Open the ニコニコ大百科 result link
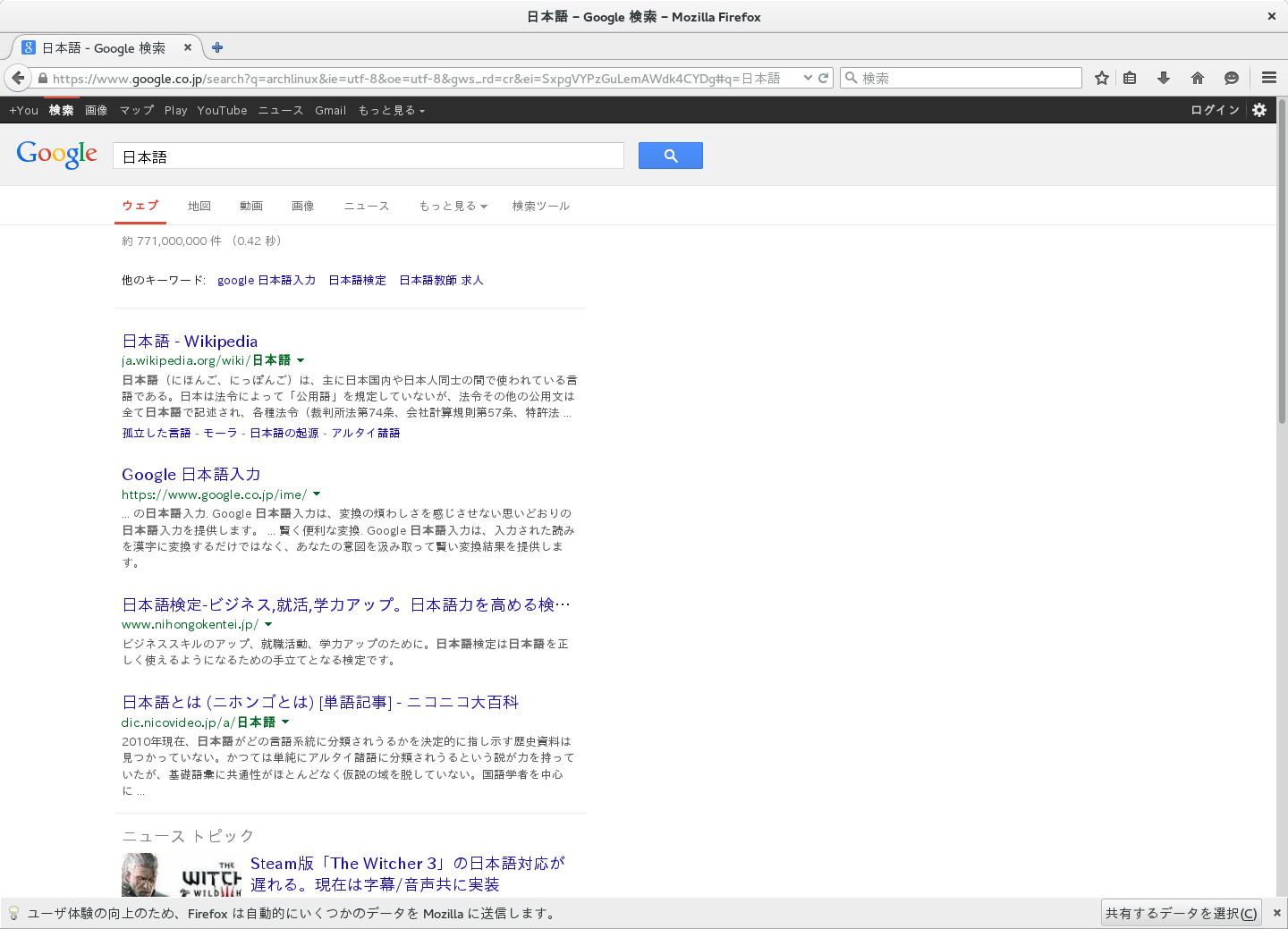 (320, 702)
